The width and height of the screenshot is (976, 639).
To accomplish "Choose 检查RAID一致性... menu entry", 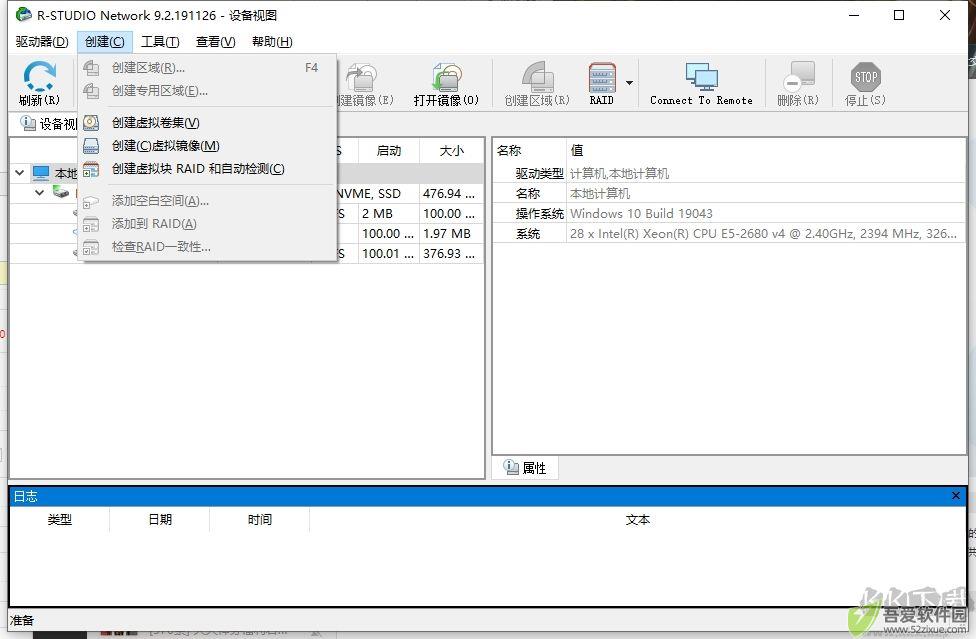I will click(x=207, y=246).
